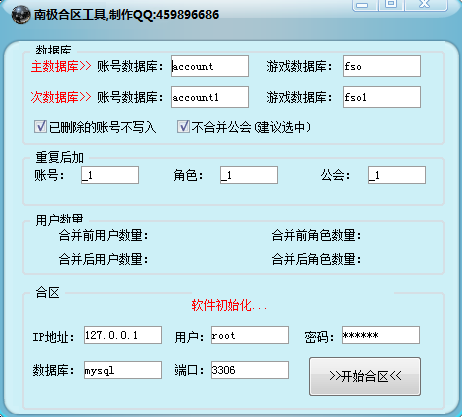Click the red 次数据库>> label
The image size is (462, 417).
[x=61, y=97]
